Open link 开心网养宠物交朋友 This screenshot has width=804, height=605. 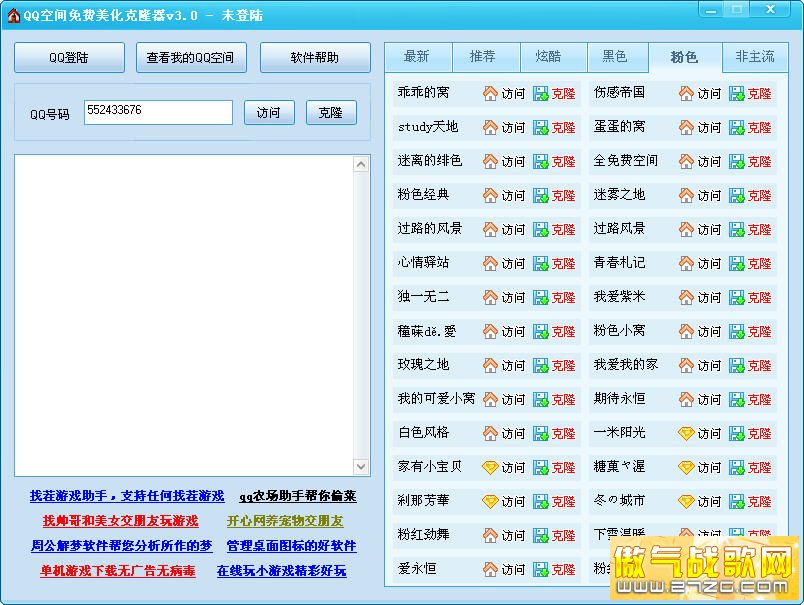(x=285, y=521)
